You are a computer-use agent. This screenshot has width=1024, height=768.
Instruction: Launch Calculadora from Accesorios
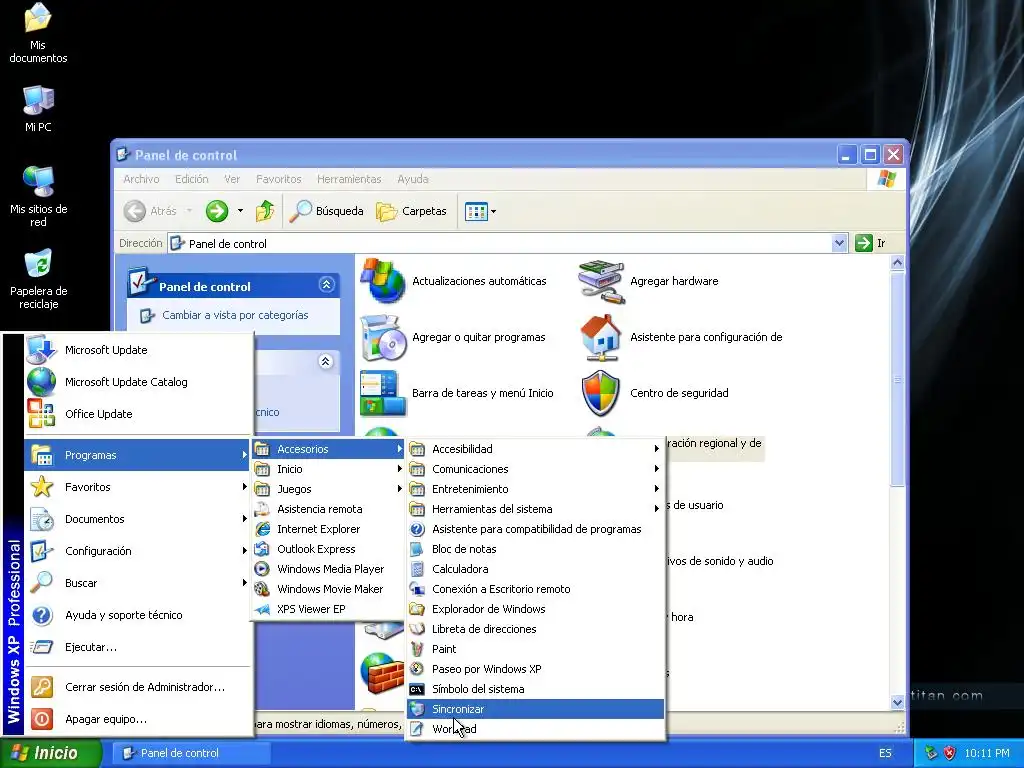click(x=536, y=569)
